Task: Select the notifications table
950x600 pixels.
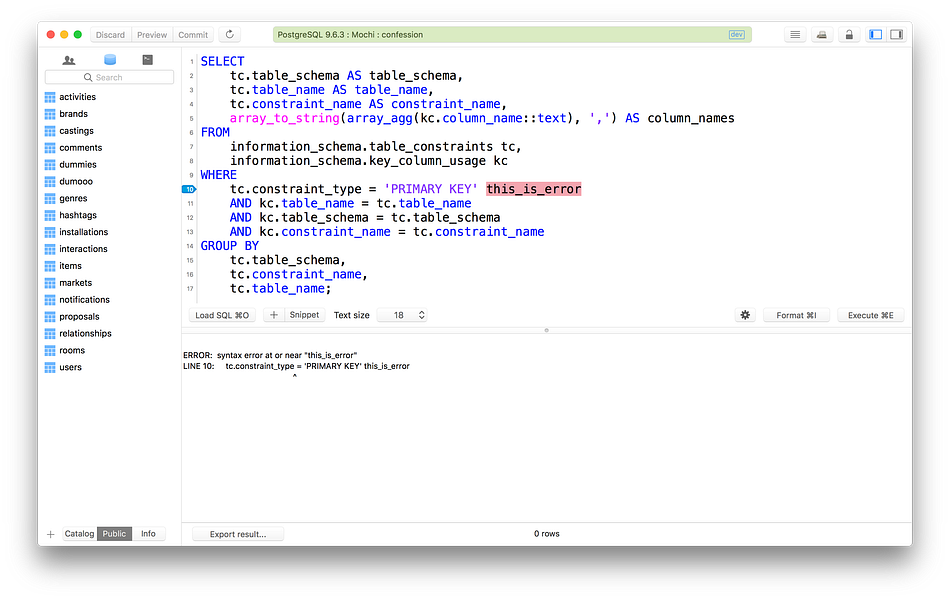Action: pyautogui.click(x=84, y=300)
